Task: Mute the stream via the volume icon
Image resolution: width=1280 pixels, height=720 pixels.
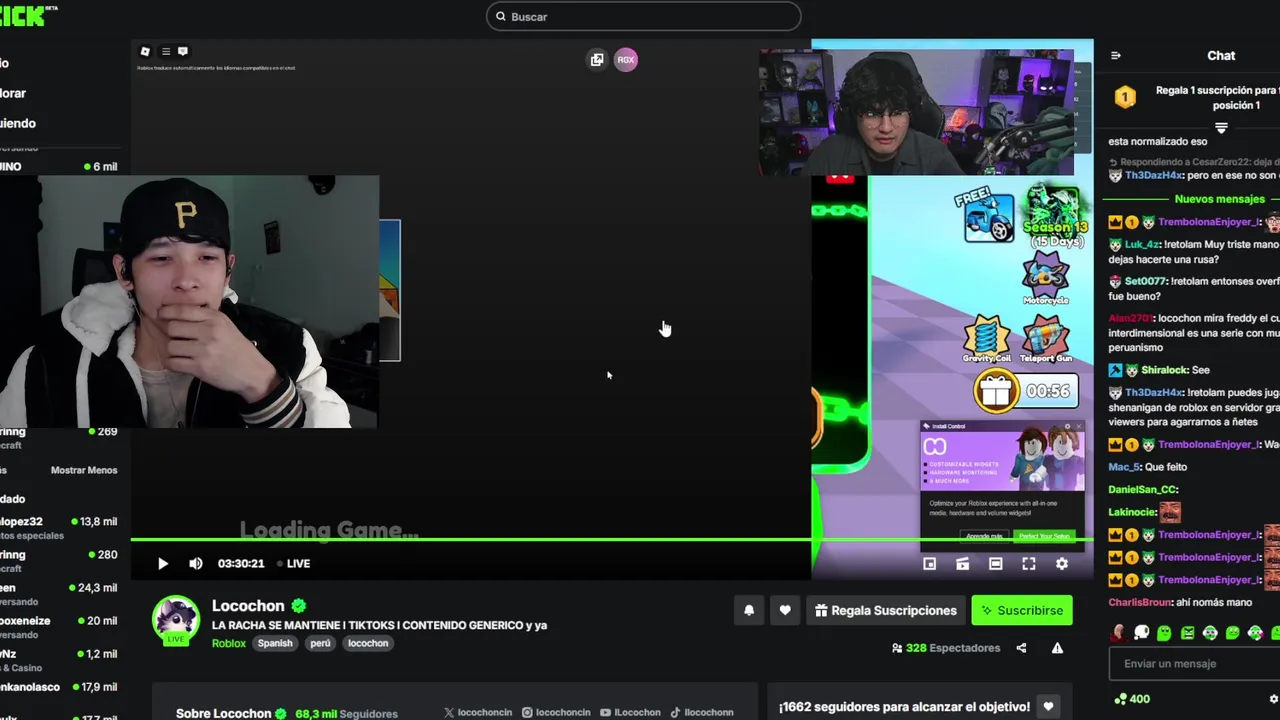Action: coord(196,563)
